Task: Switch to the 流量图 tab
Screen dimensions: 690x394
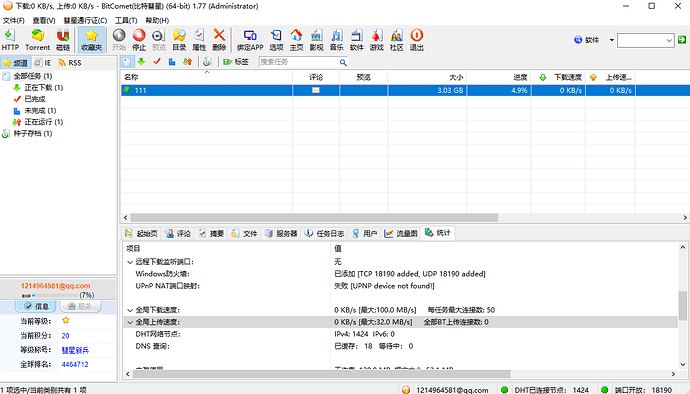Action: click(401, 233)
